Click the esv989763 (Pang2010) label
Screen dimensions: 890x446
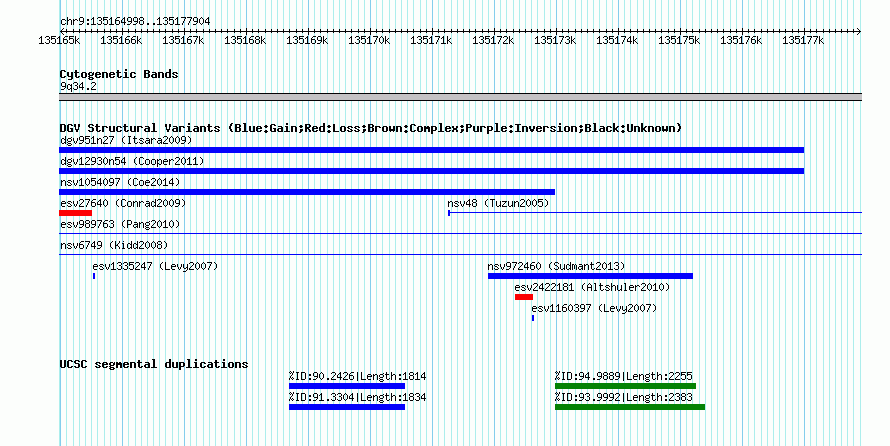pos(120,224)
